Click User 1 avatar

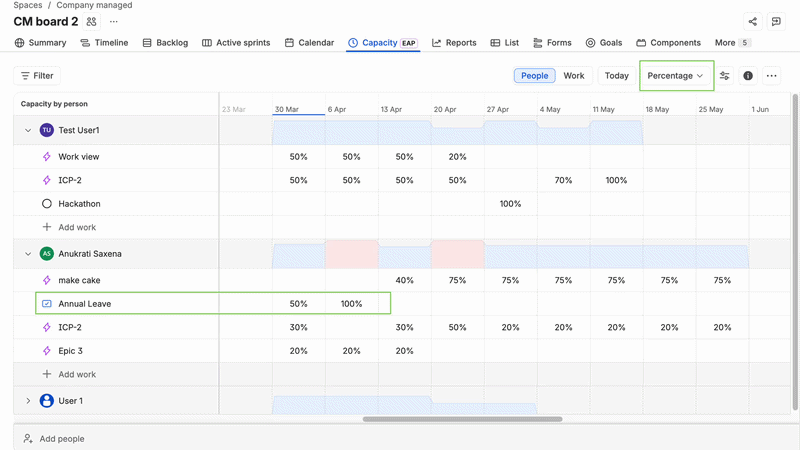[x=46, y=401]
